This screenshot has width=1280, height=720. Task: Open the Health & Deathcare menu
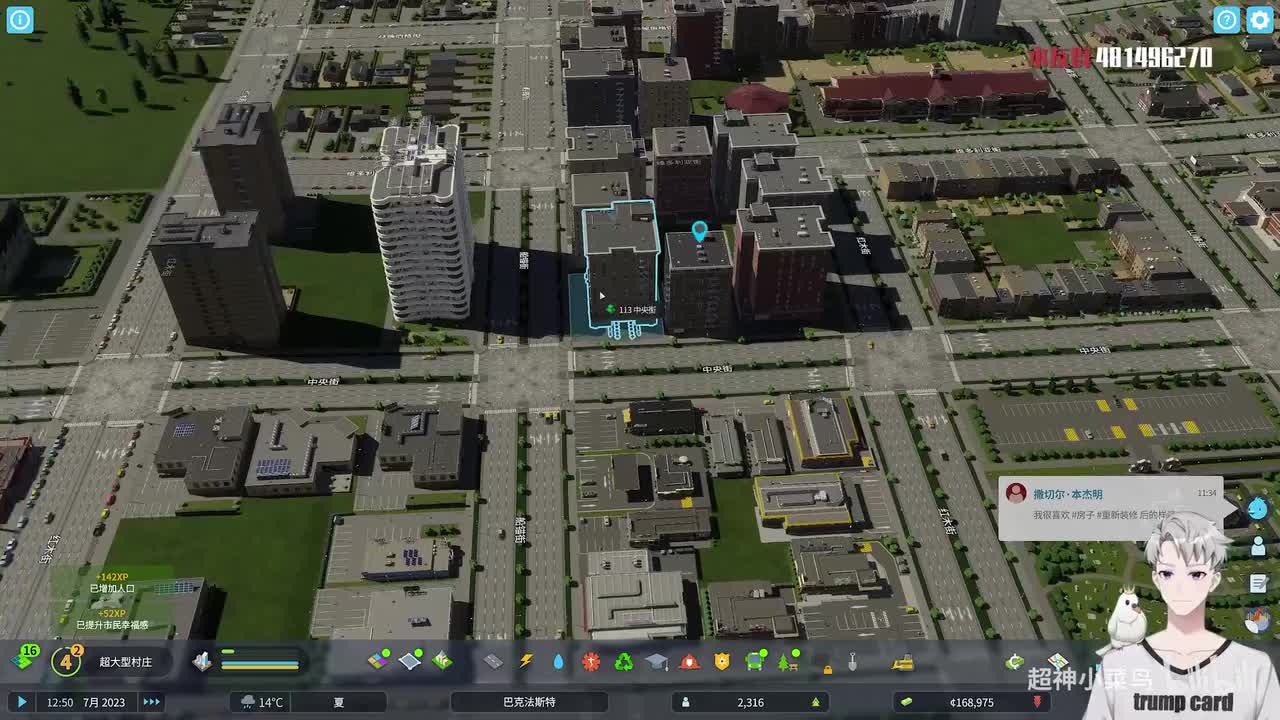(591, 661)
